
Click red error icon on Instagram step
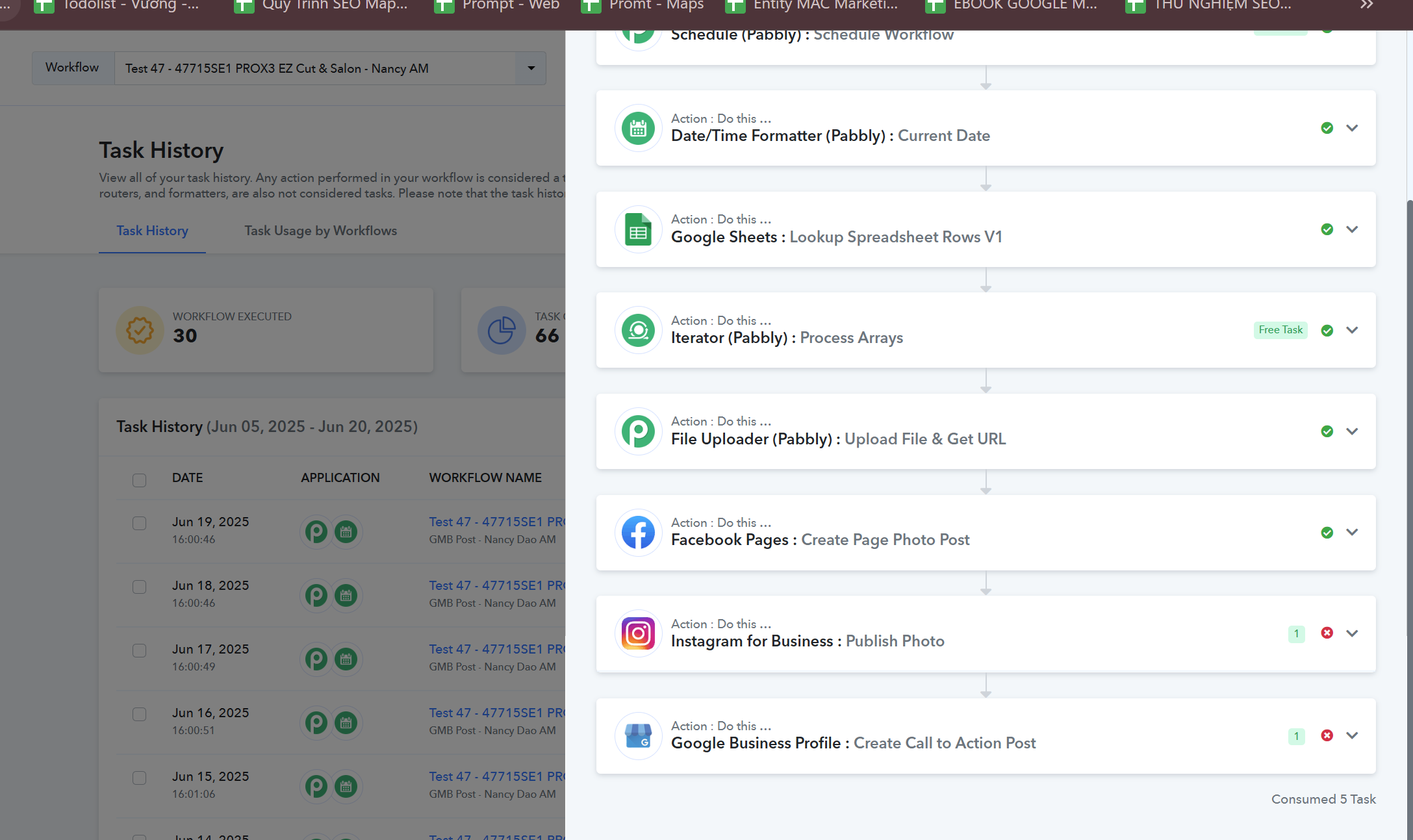click(x=1327, y=633)
